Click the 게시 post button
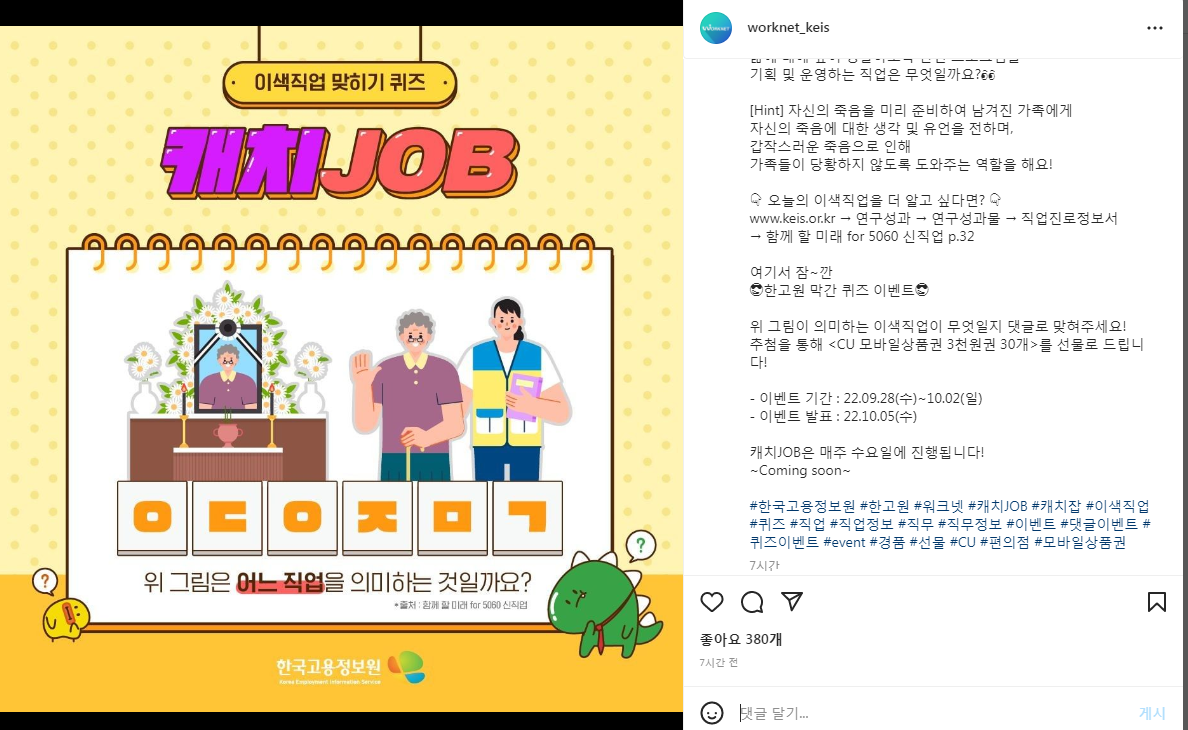Screen dimensions: 1188x730 pos(1152,713)
